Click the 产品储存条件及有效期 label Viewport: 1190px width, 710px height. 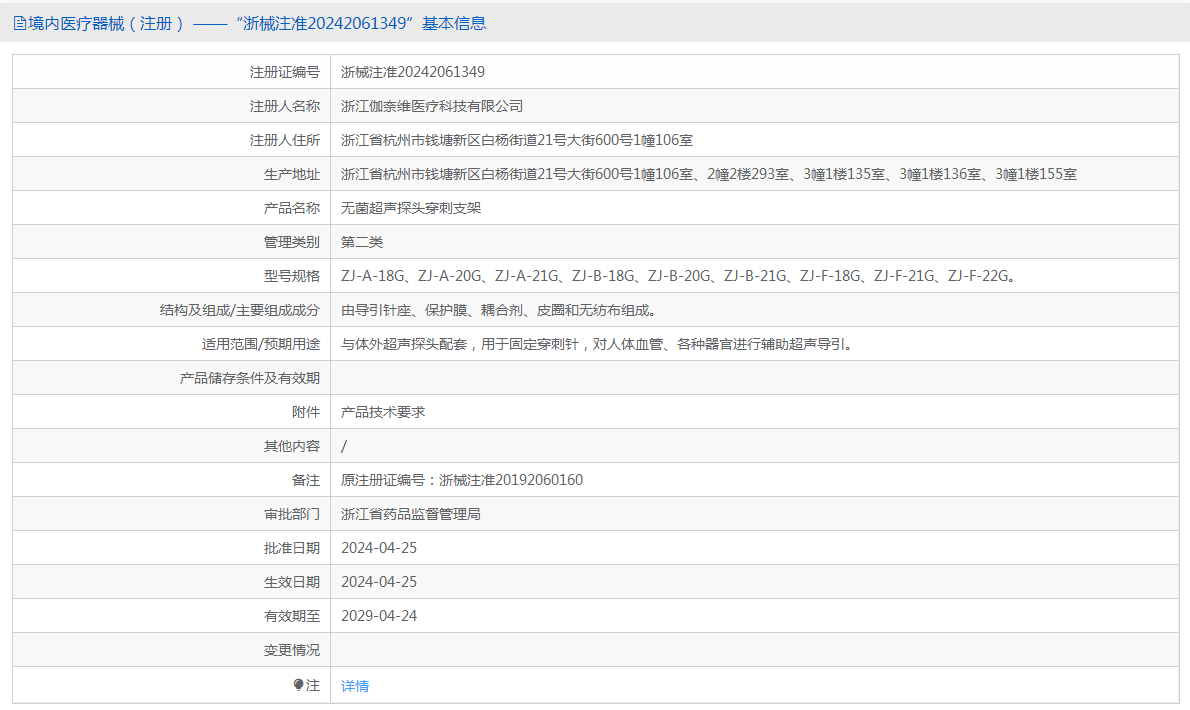[x=250, y=378]
